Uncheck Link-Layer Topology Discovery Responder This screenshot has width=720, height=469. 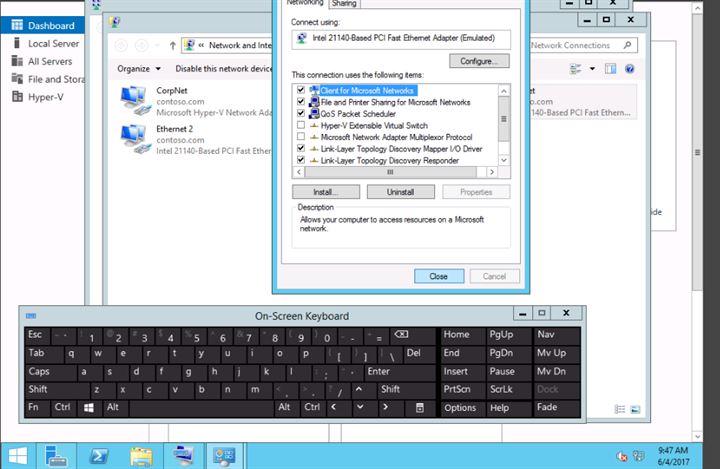coord(301,160)
